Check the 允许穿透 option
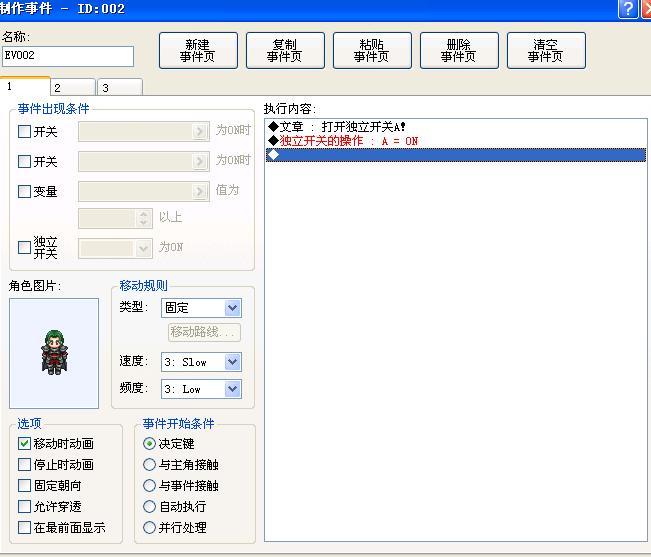This screenshot has width=651, height=557. click(24, 506)
